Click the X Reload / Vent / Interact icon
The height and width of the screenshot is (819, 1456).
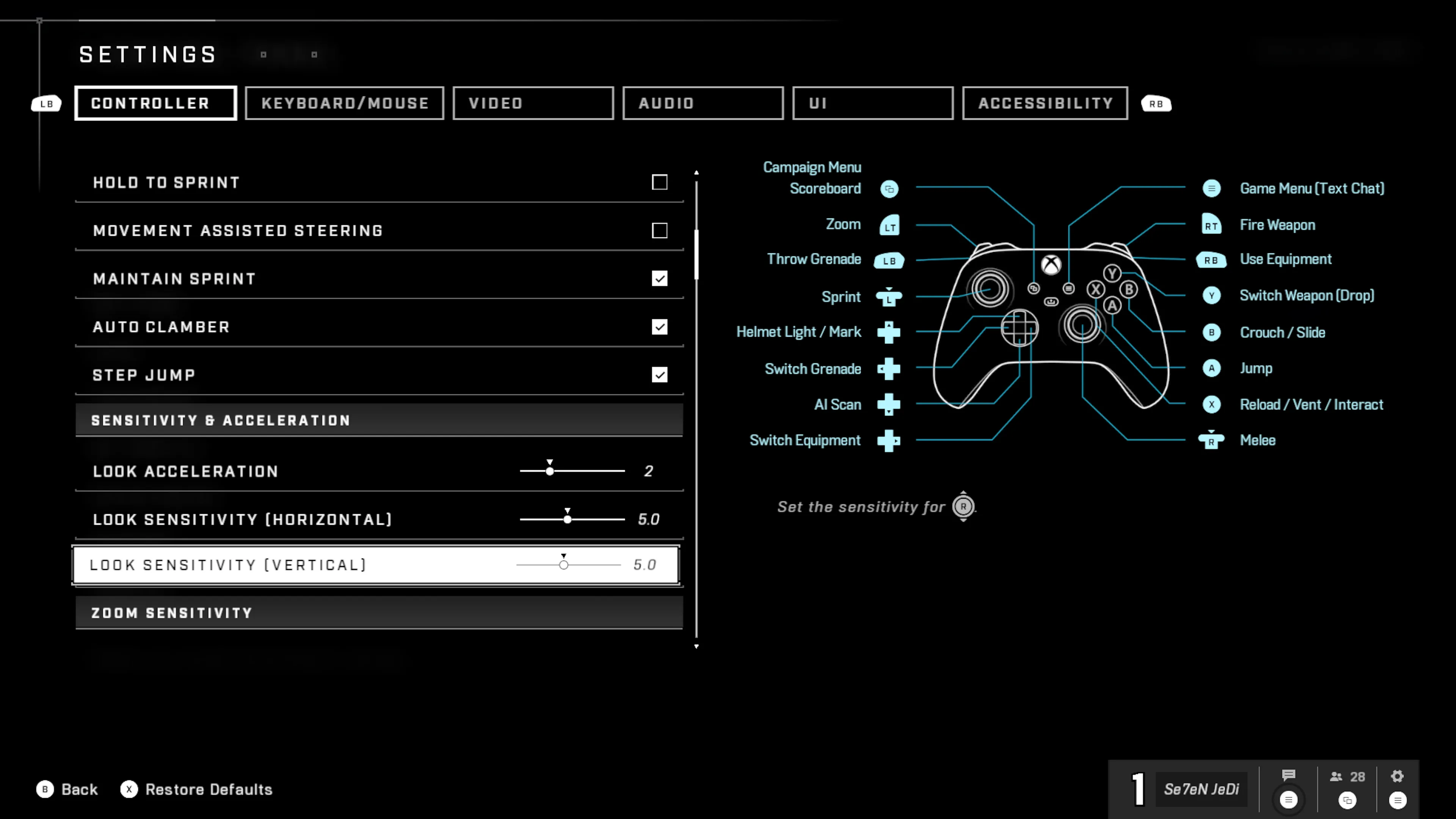[1211, 405]
